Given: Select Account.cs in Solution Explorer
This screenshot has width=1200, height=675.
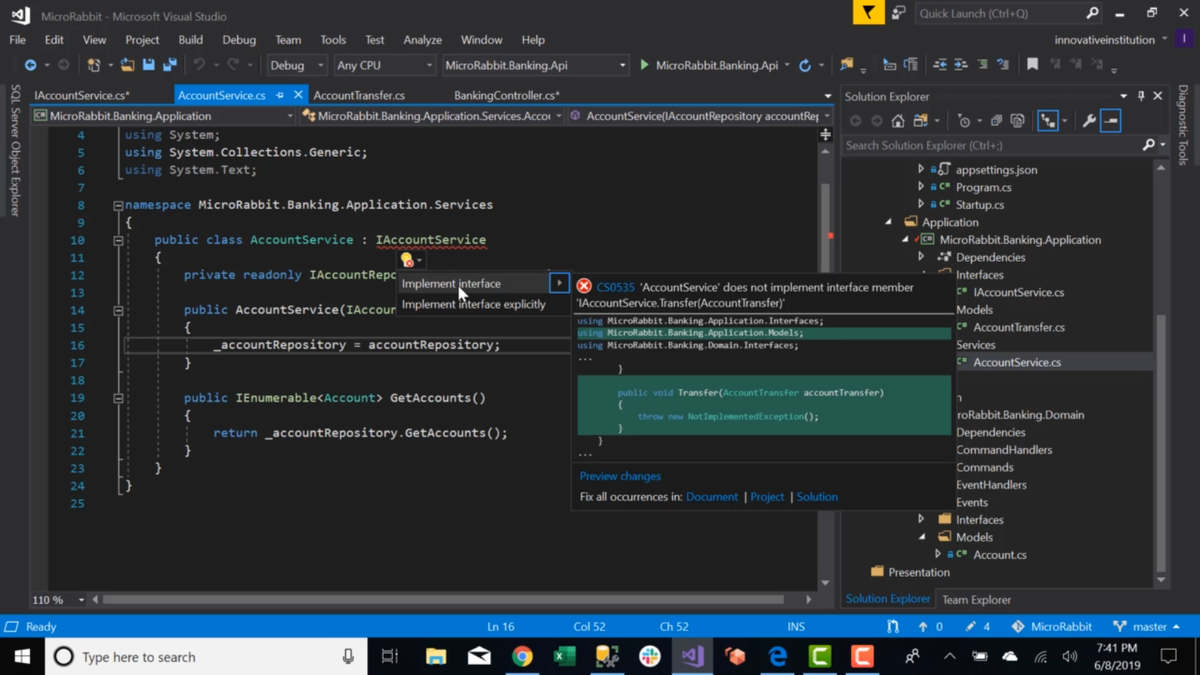Looking at the screenshot, I should coord(999,555).
